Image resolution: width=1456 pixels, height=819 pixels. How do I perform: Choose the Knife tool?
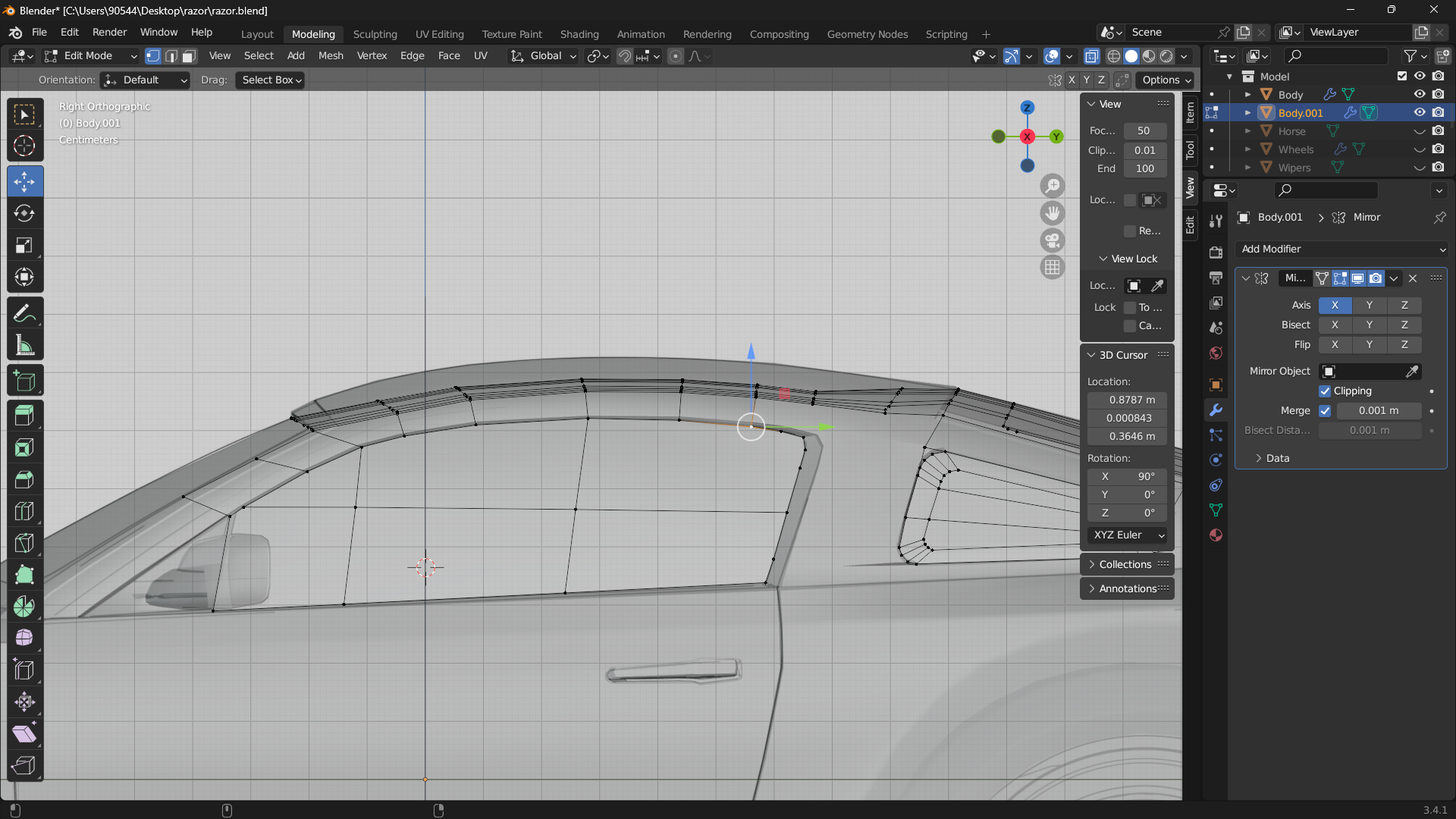(24, 543)
